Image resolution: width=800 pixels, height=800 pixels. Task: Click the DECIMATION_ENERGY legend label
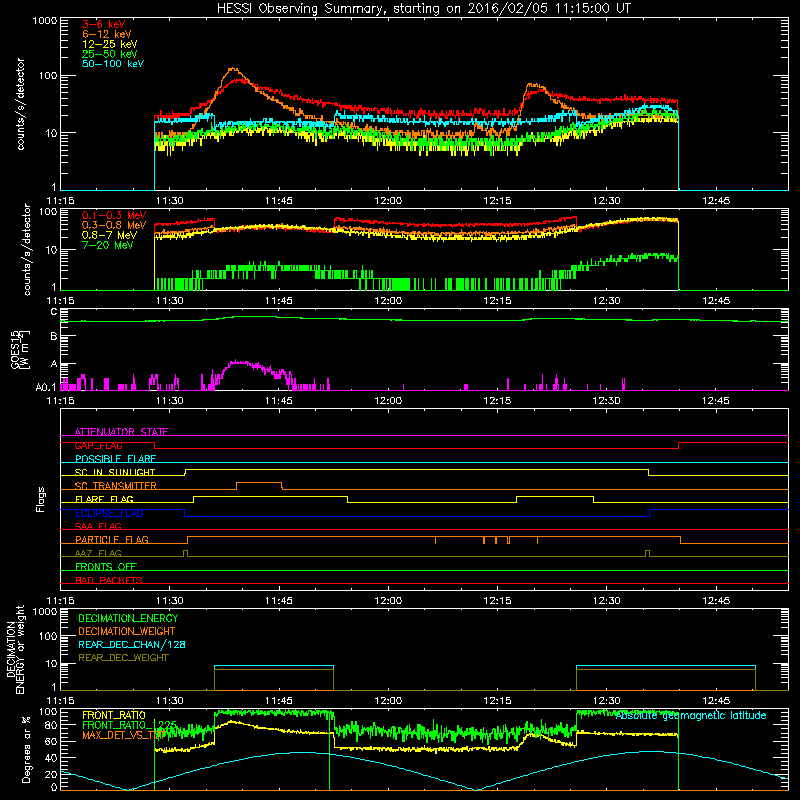pyautogui.click(x=128, y=618)
